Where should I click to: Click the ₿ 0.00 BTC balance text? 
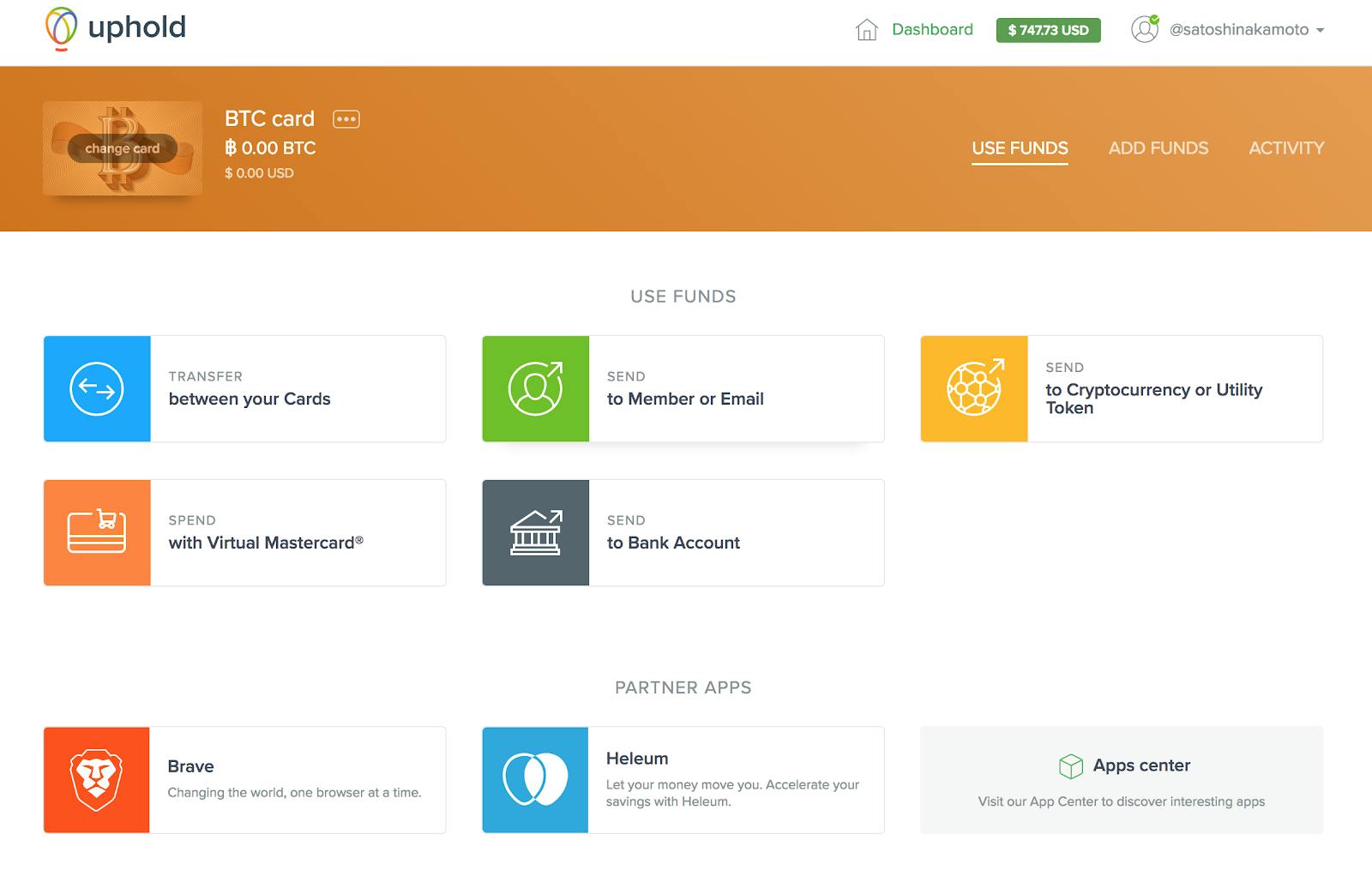click(270, 148)
